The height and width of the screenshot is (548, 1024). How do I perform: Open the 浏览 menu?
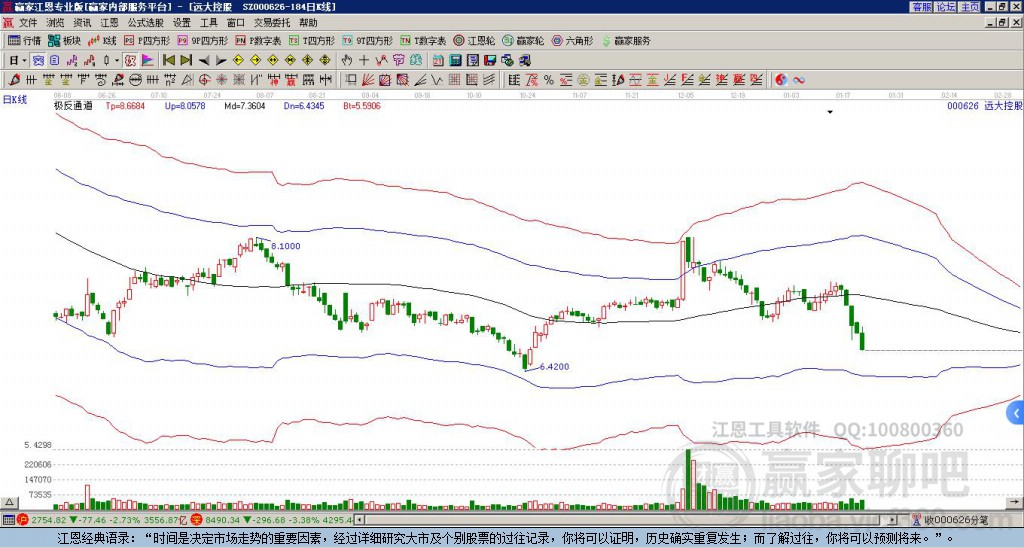[56, 23]
